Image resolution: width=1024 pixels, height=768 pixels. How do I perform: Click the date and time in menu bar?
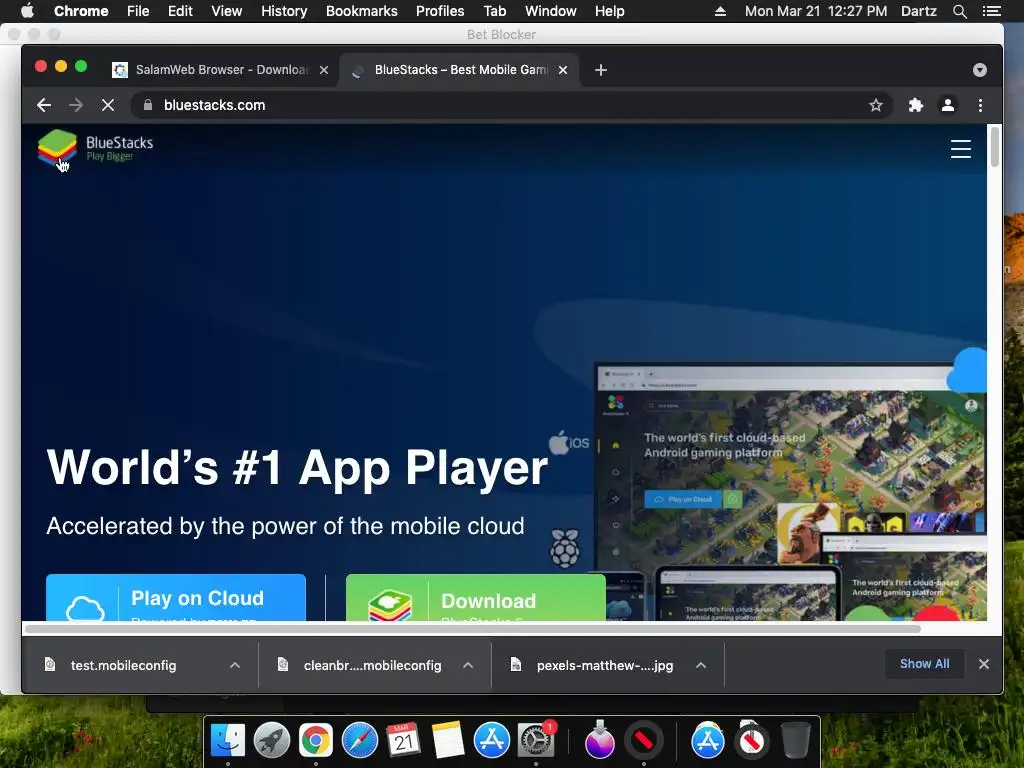(816, 11)
